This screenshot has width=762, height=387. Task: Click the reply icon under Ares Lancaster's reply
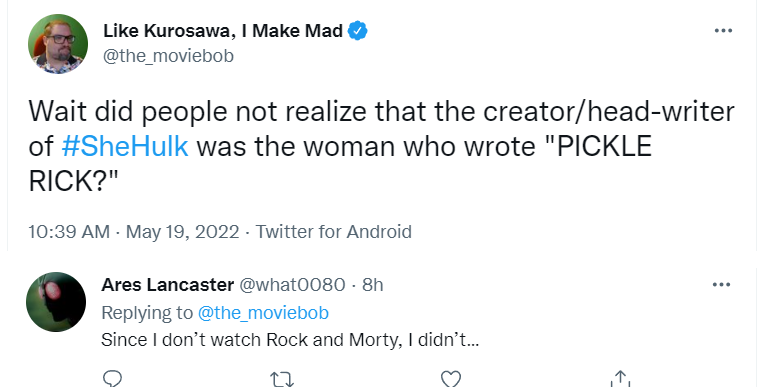pyautogui.click(x=112, y=379)
